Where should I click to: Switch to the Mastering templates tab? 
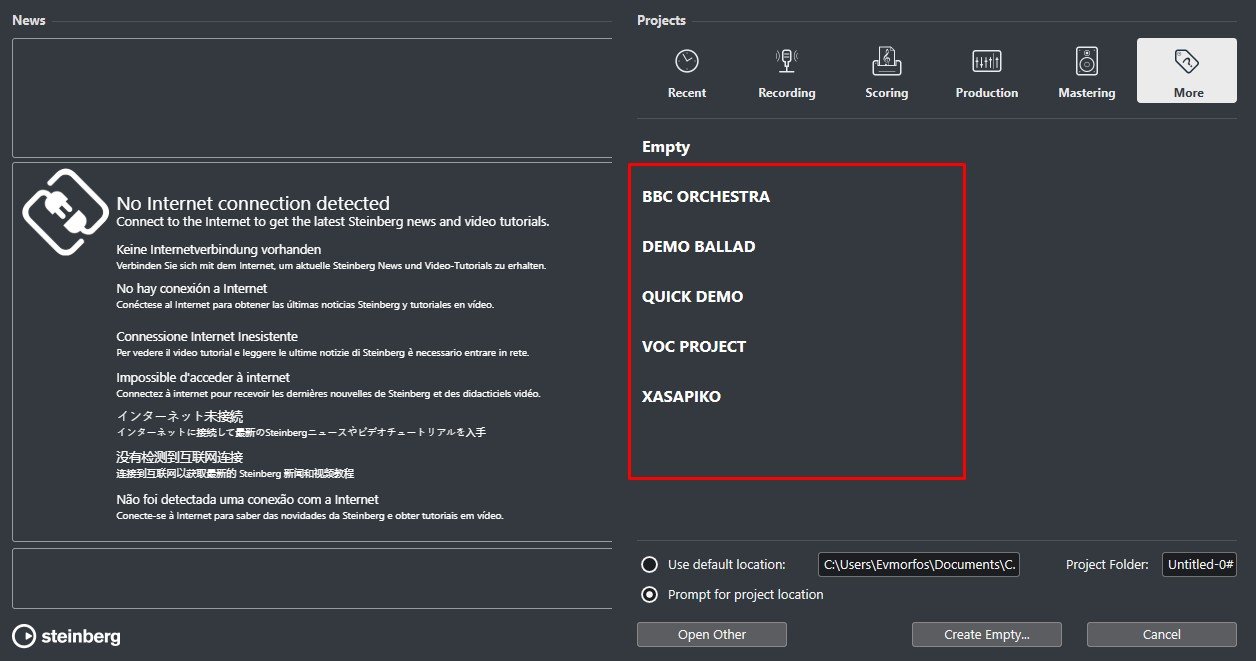(1086, 71)
